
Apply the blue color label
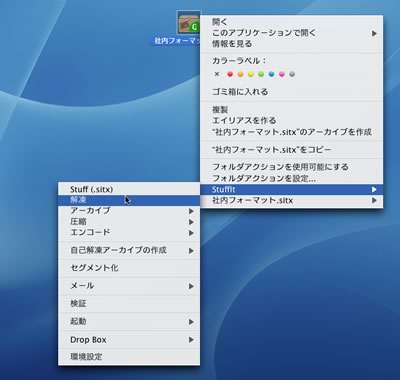coord(271,74)
